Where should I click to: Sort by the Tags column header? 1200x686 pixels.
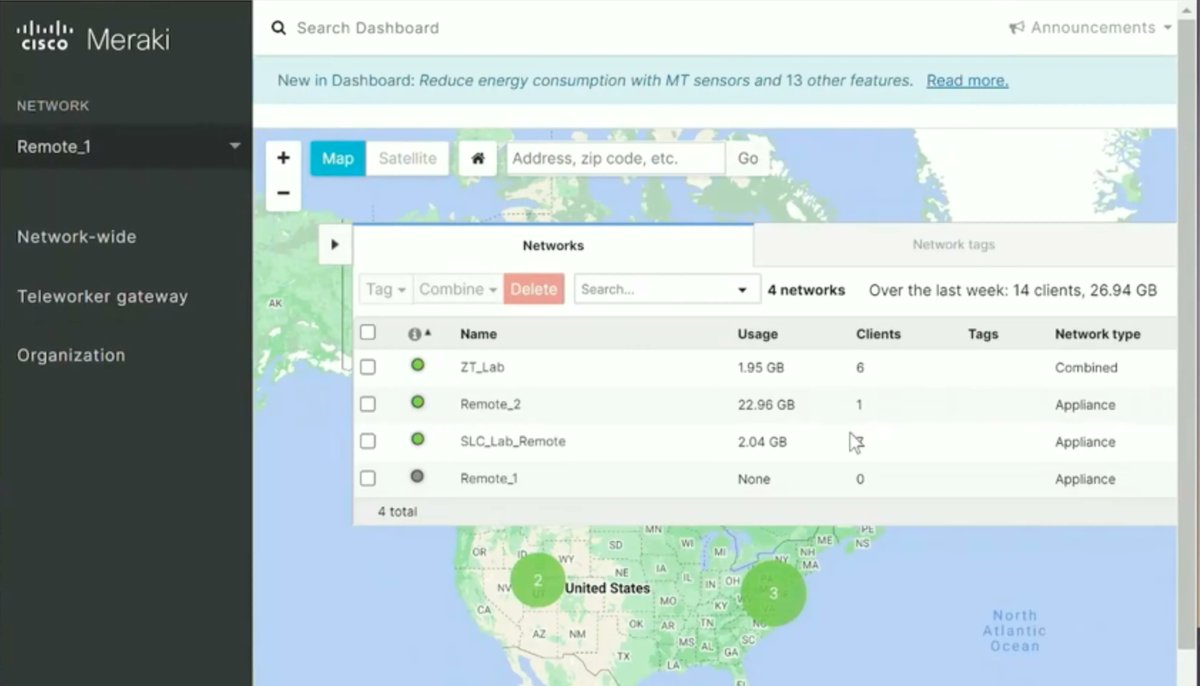pos(983,334)
